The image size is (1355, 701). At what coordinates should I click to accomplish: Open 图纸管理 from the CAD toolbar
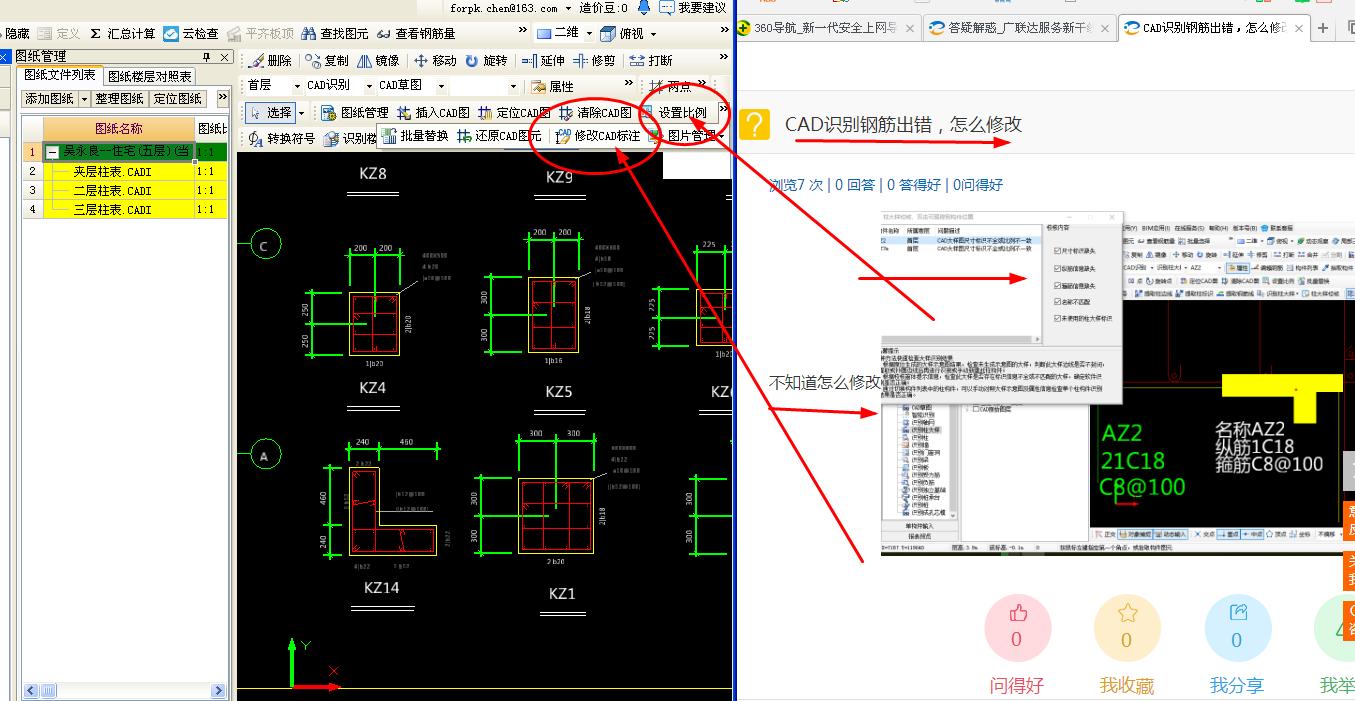[355, 113]
